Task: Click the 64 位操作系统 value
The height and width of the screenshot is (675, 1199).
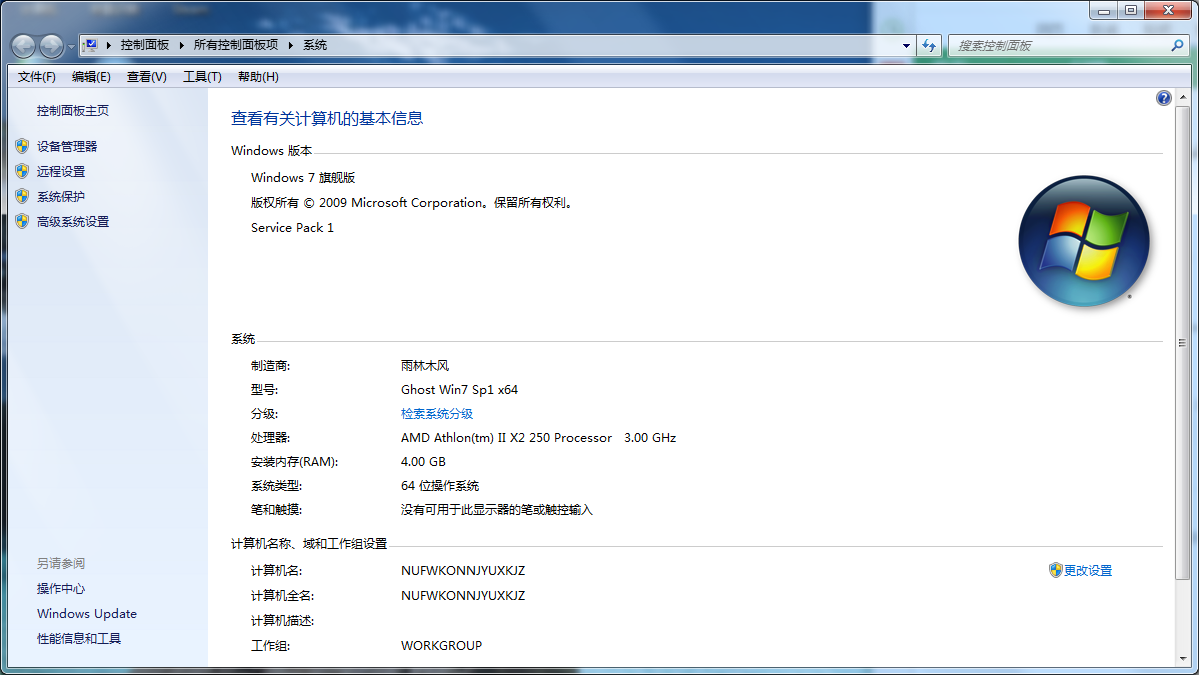Action: [440, 485]
